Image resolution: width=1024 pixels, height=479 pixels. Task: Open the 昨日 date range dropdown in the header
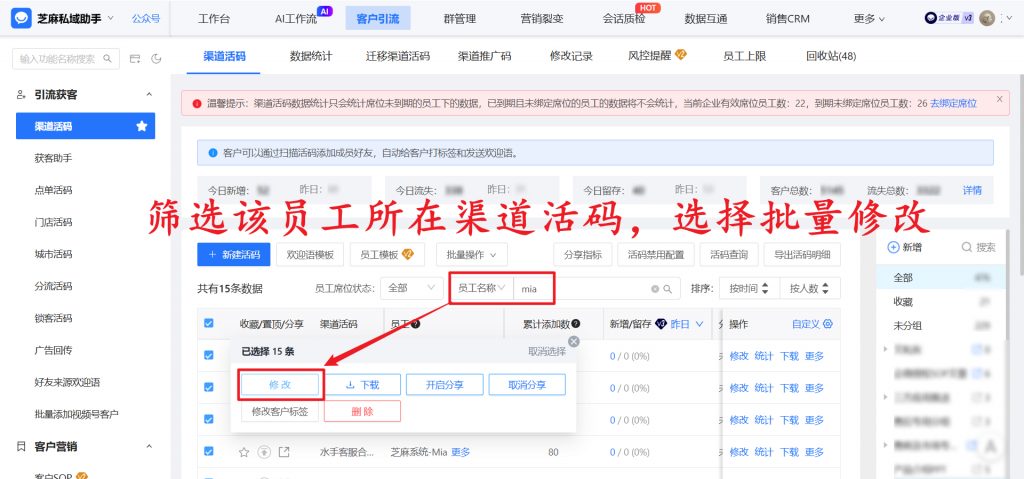[687, 324]
